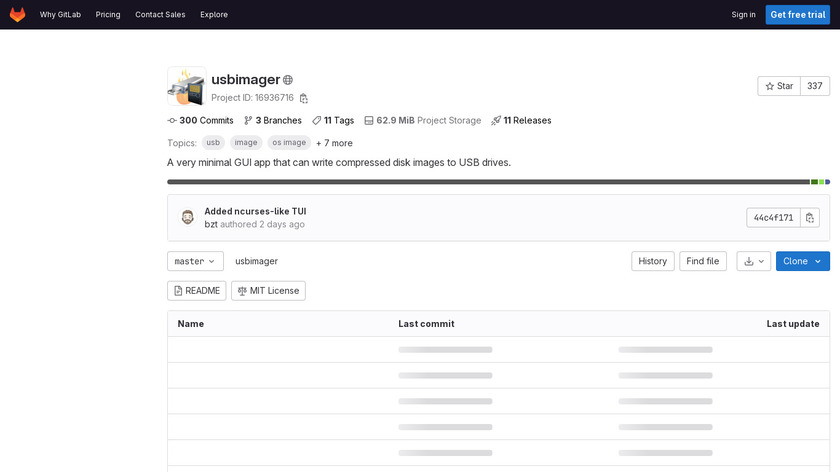Open the 300 Commits link
Viewport: 840px width, 472px height.
200,121
